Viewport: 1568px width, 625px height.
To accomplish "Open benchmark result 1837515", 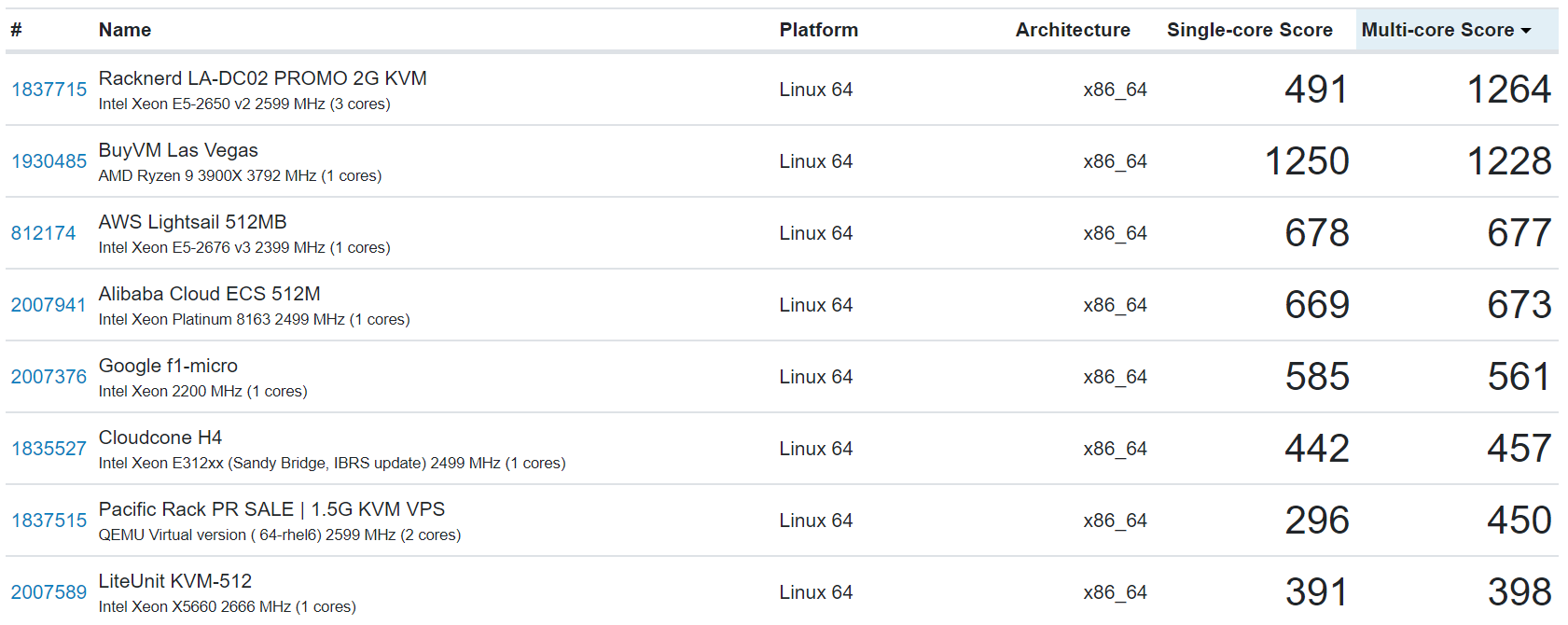I will [x=49, y=521].
